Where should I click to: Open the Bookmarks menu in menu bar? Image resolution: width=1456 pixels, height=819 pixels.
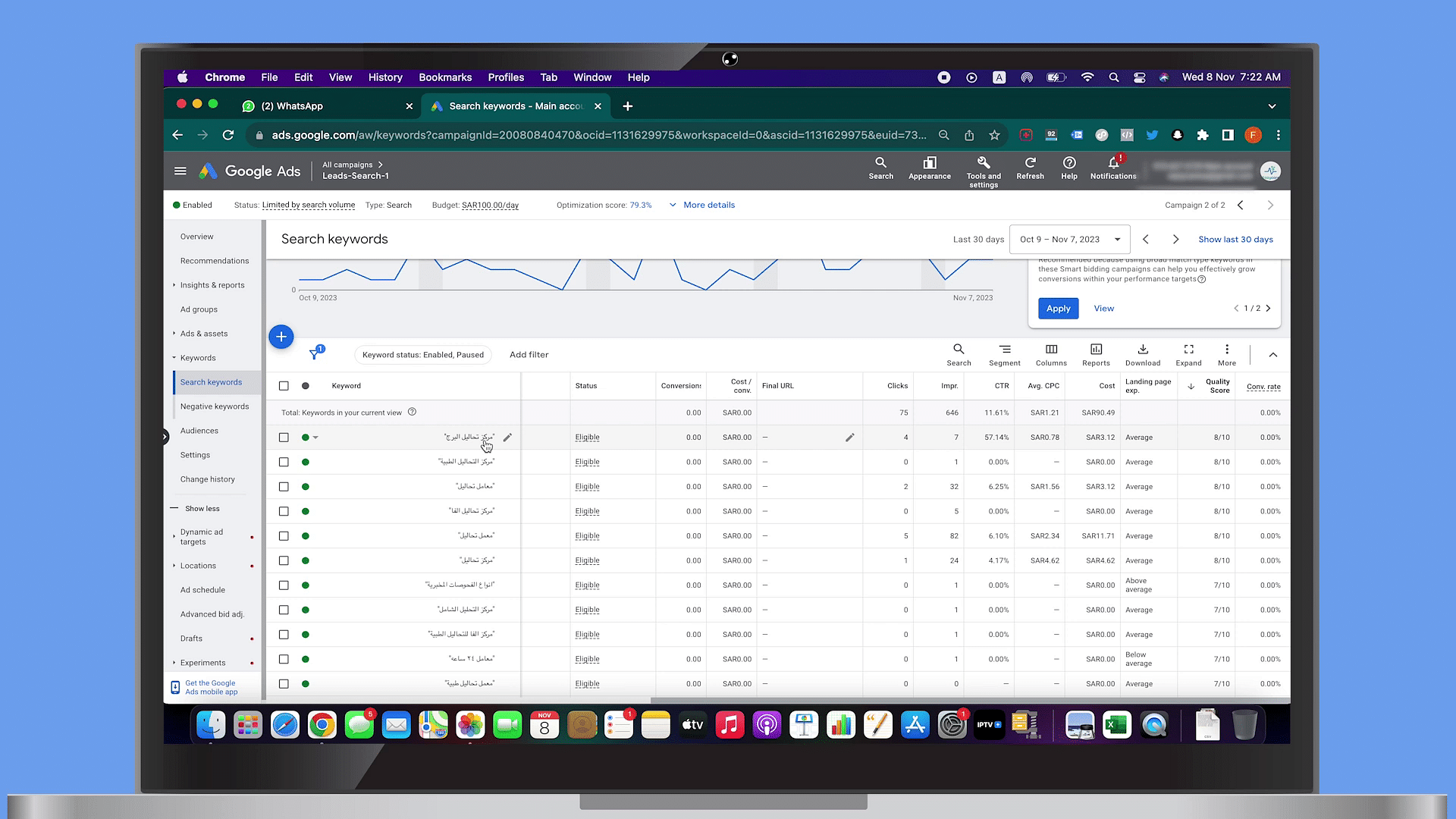[445, 77]
